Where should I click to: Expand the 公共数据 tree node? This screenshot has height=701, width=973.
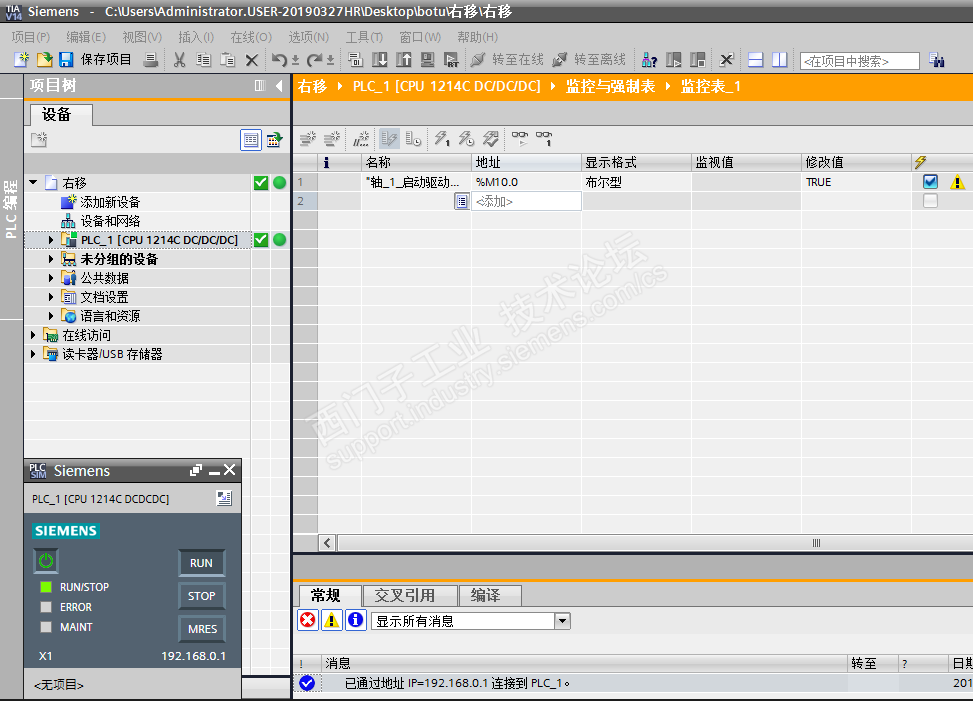coord(51,278)
